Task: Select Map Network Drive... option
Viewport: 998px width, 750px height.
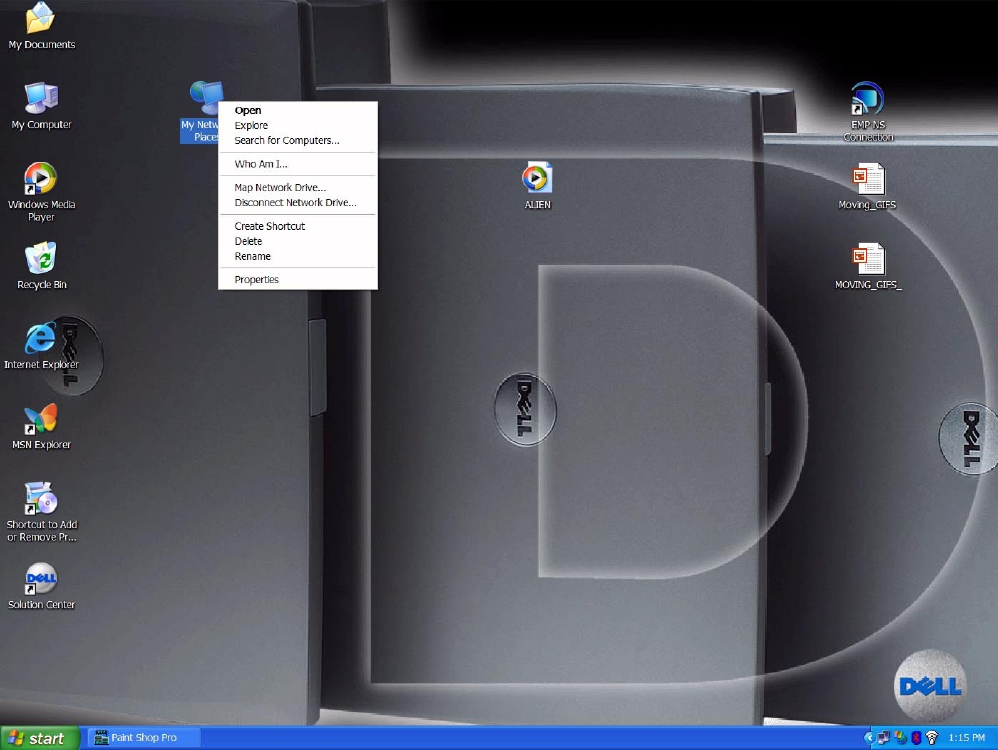Action: coord(298,188)
